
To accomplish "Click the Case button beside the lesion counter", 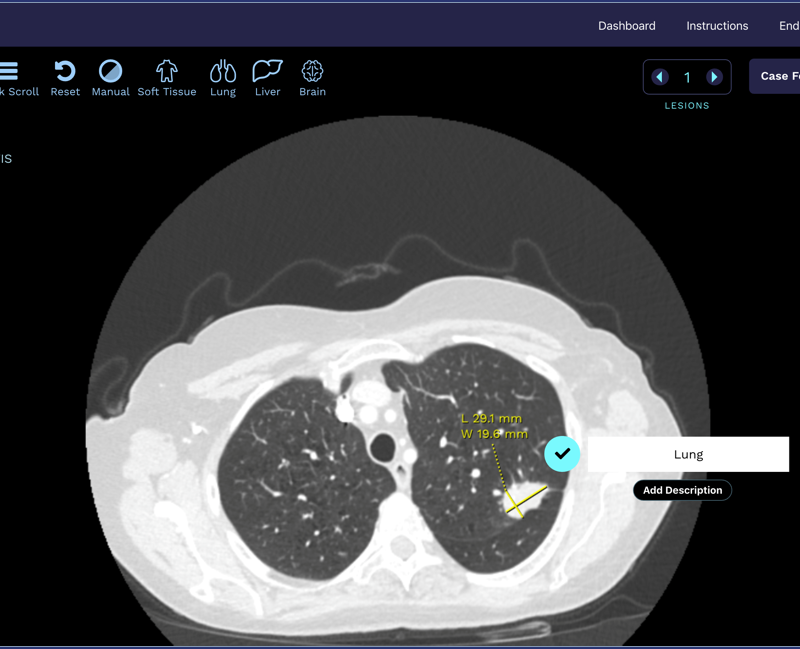I will click(774, 77).
